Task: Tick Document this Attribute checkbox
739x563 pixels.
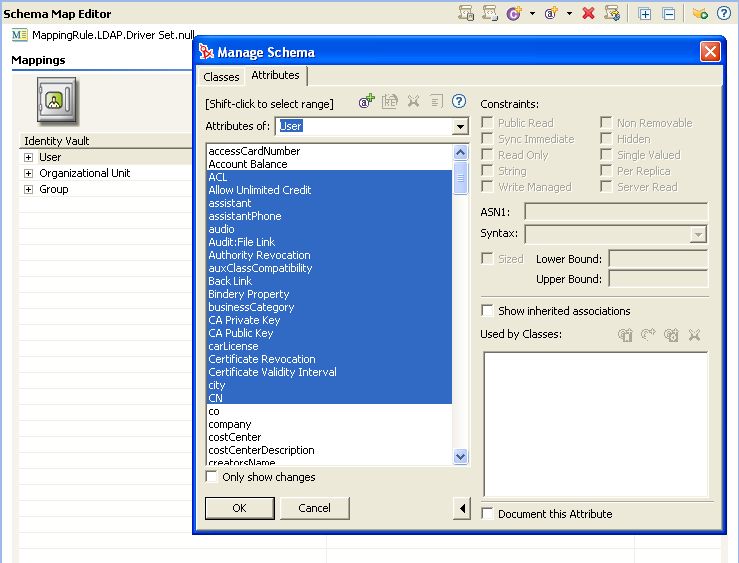Action: point(488,514)
